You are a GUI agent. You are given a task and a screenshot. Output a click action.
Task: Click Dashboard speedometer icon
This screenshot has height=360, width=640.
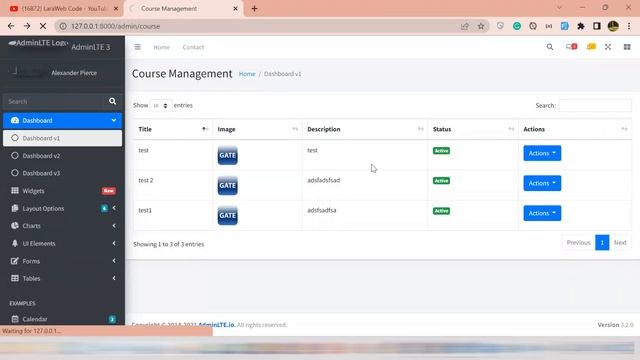point(15,120)
